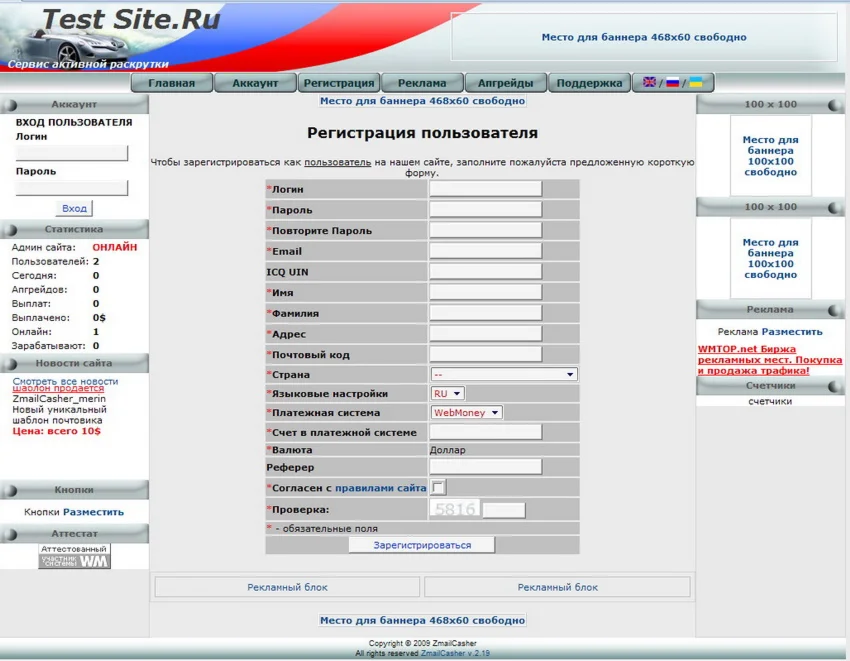The height and width of the screenshot is (661, 850).
Task: Click the пользователь link in intro text
Action: pos(337,162)
